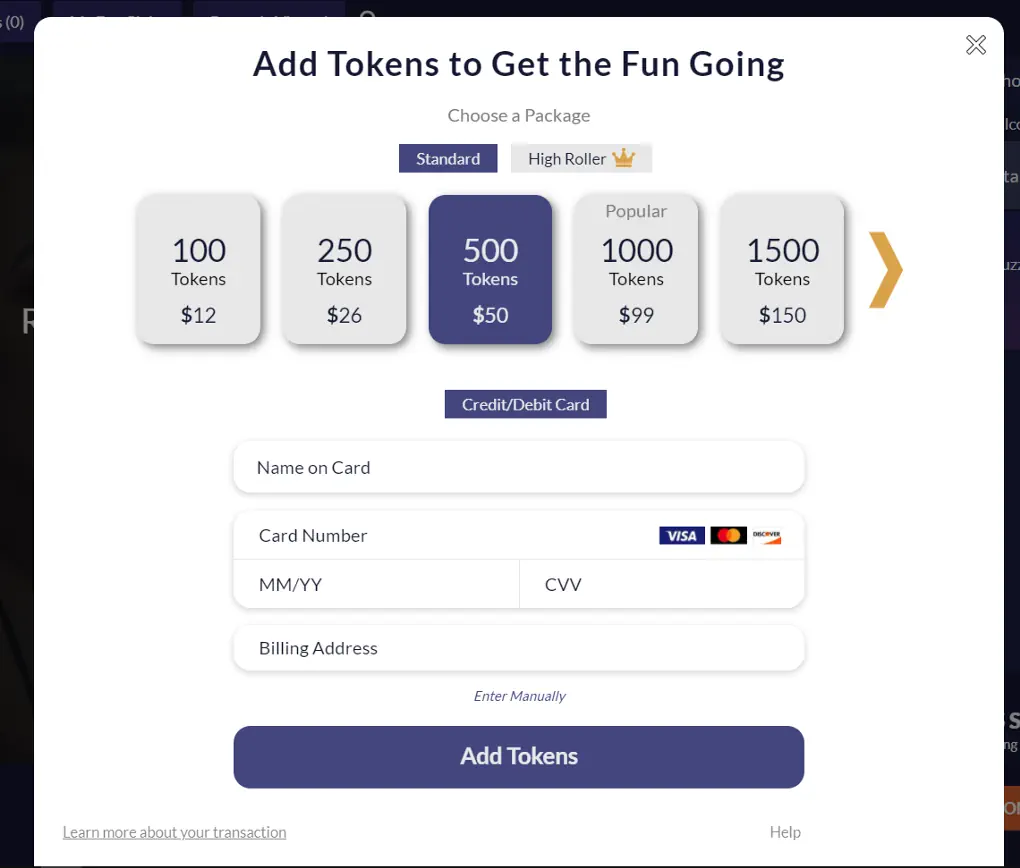Viewport: 1020px width, 868px height.
Task: Choose the 500 Tokens $50 package
Action: tap(490, 269)
